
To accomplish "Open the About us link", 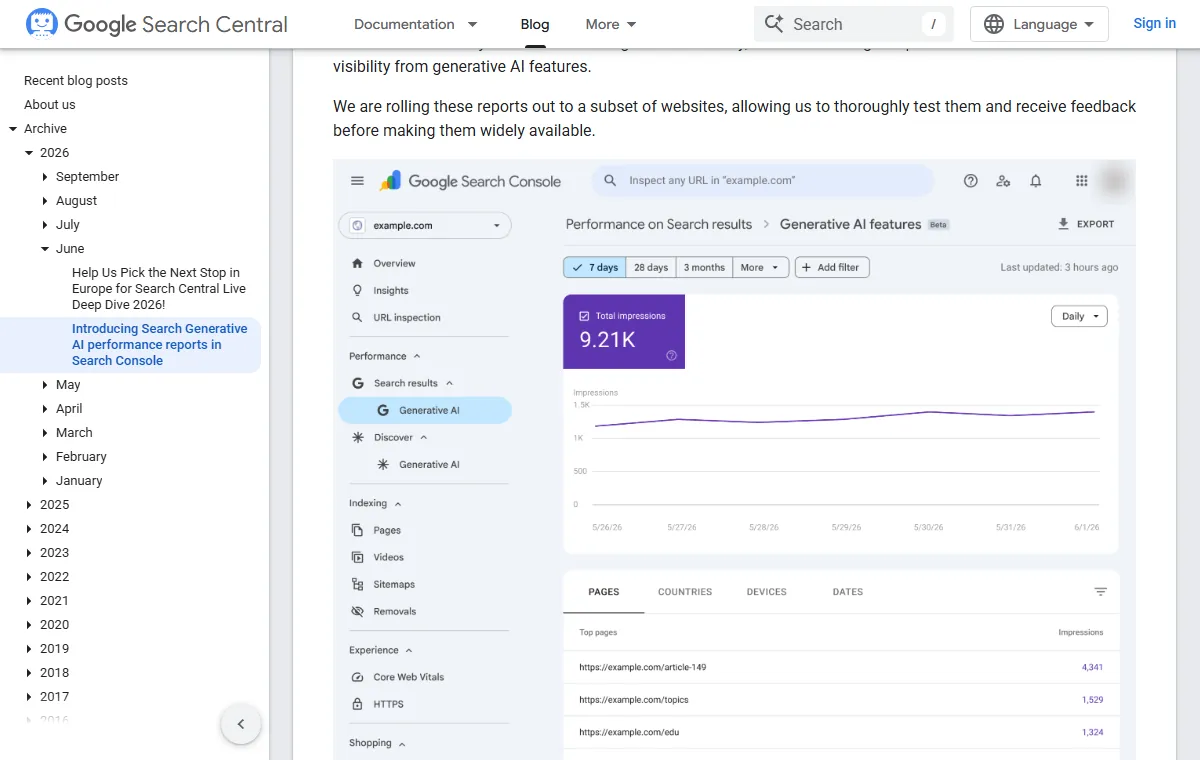I will [50, 104].
